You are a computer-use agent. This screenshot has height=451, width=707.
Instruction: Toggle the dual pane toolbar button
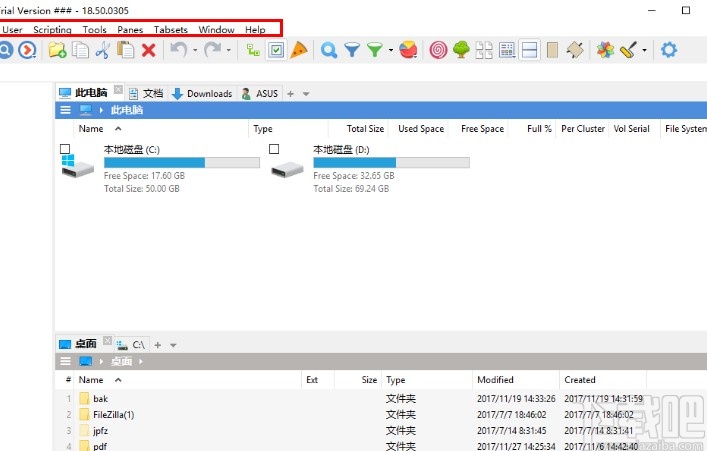[x=529, y=50]
